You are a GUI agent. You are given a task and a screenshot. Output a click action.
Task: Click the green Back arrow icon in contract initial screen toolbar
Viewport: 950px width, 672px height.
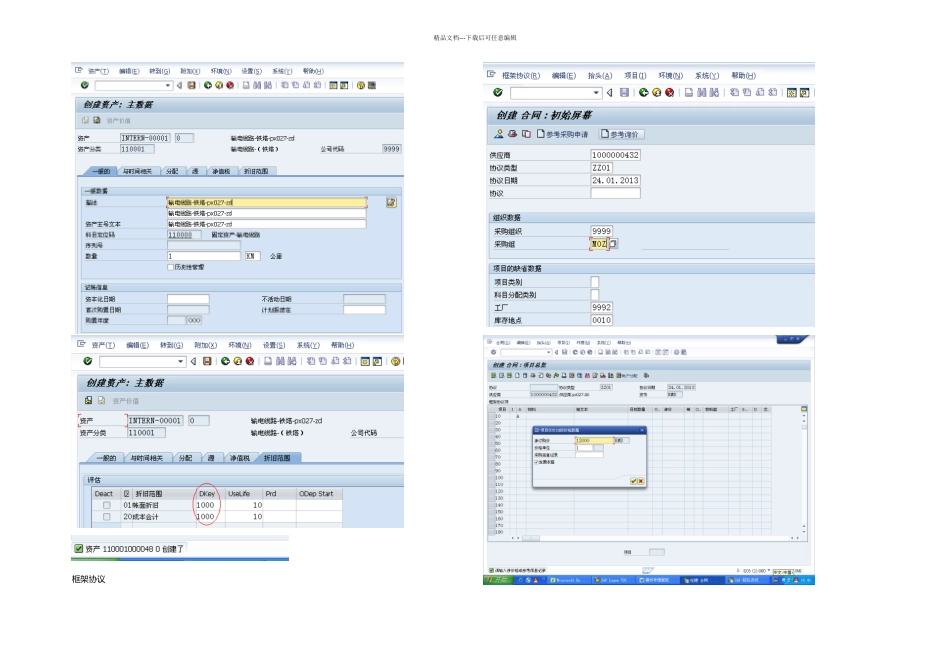643,92
